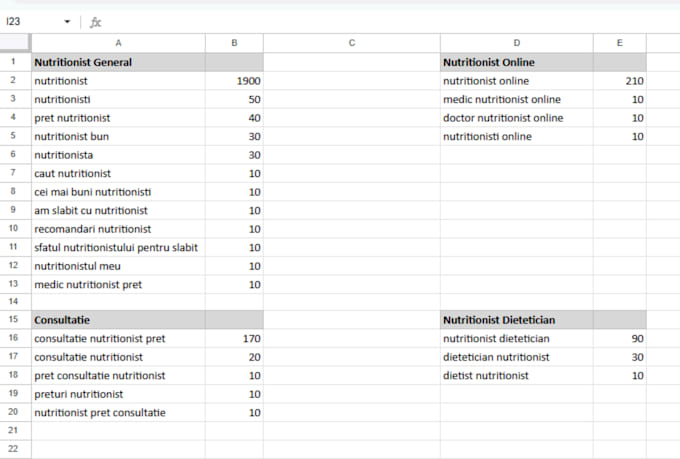Click the select-all corner box
680x459 pixels.
(15, 43)
